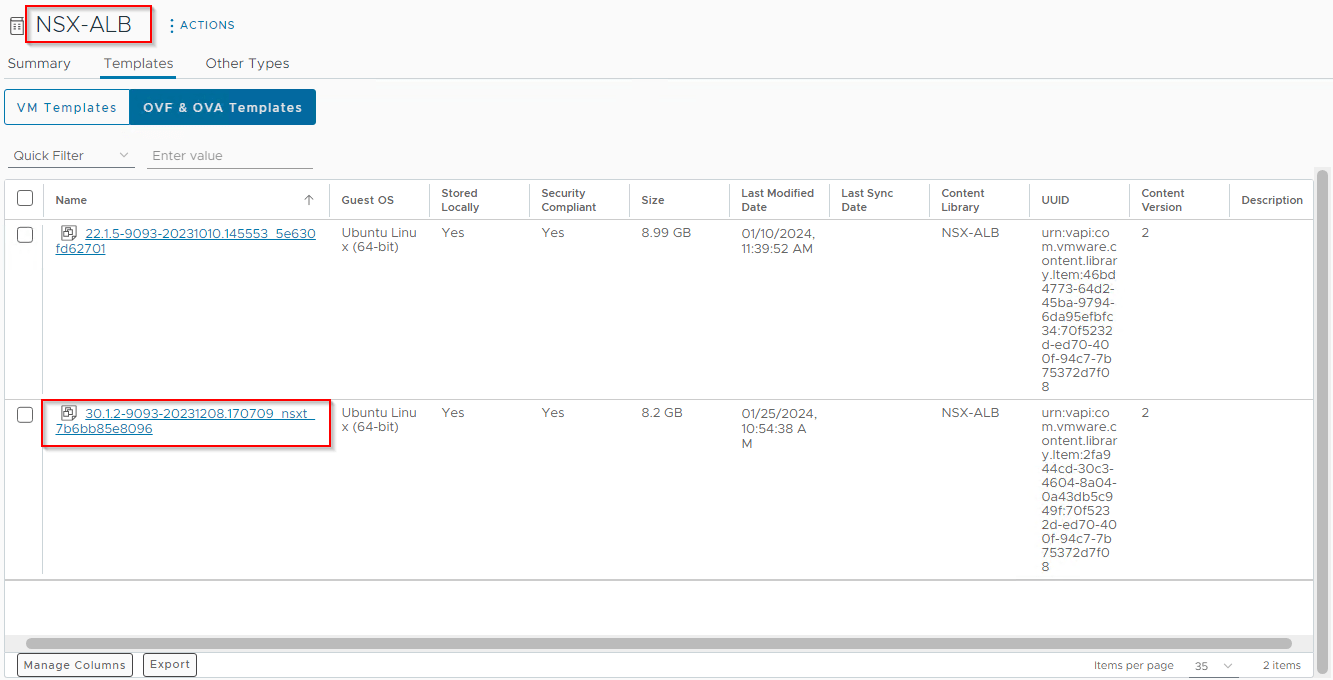Click the Content Library column header
The image size is (1333, 680).
tap(963, 200)
